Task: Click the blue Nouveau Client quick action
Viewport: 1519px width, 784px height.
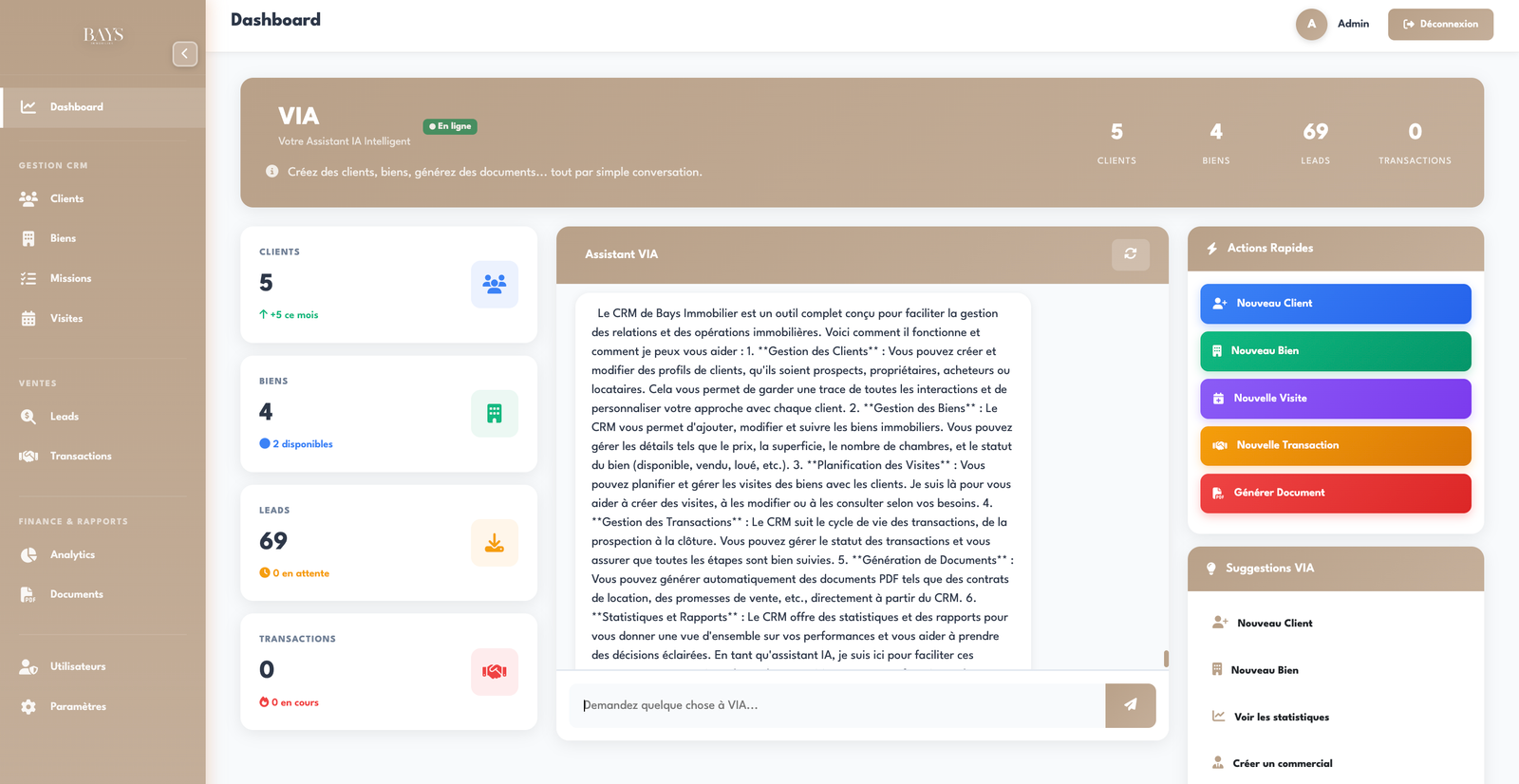Action: pos(1335,304)
